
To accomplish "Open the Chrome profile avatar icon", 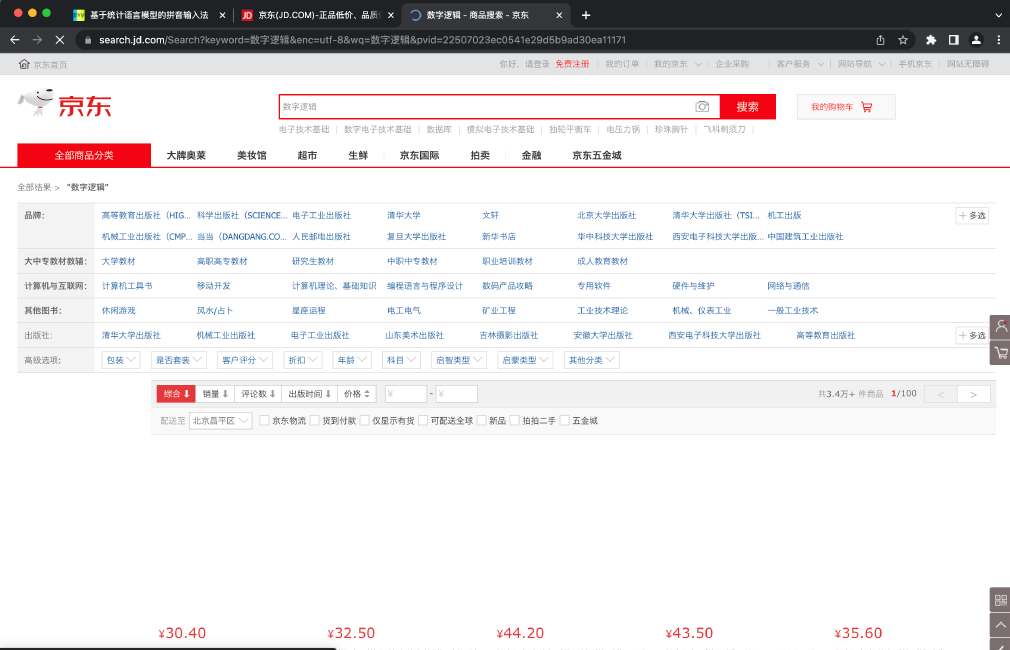I will tap(975, 40).
